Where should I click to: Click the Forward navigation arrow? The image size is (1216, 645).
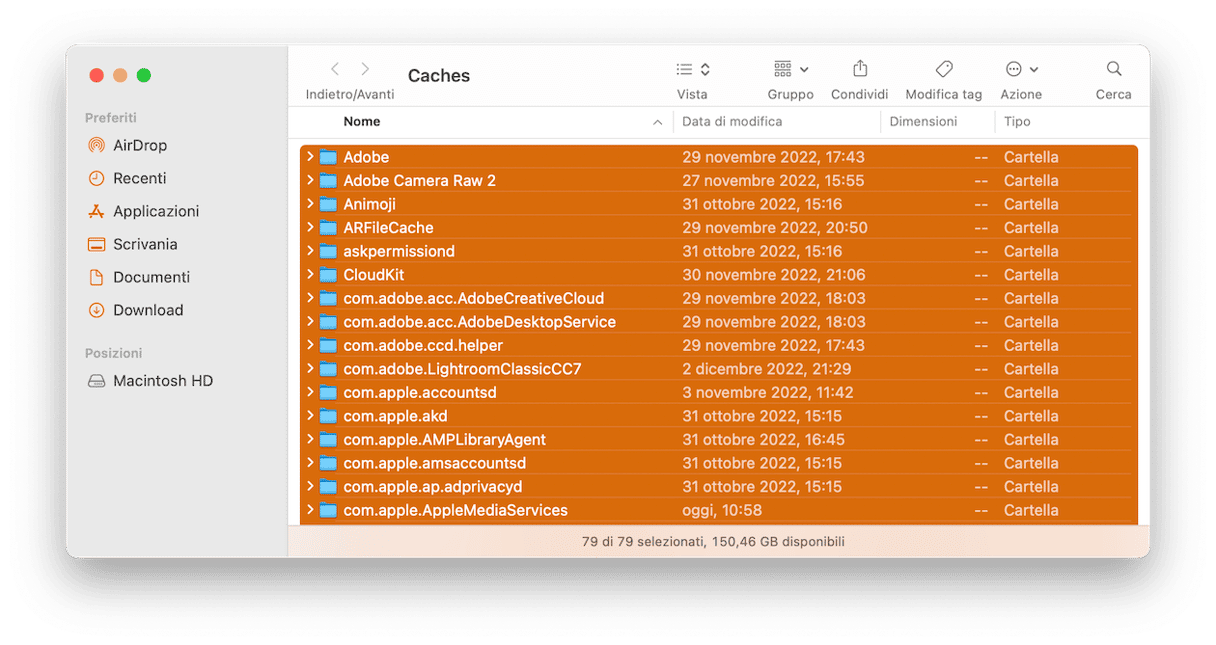(x=365, y=69)
